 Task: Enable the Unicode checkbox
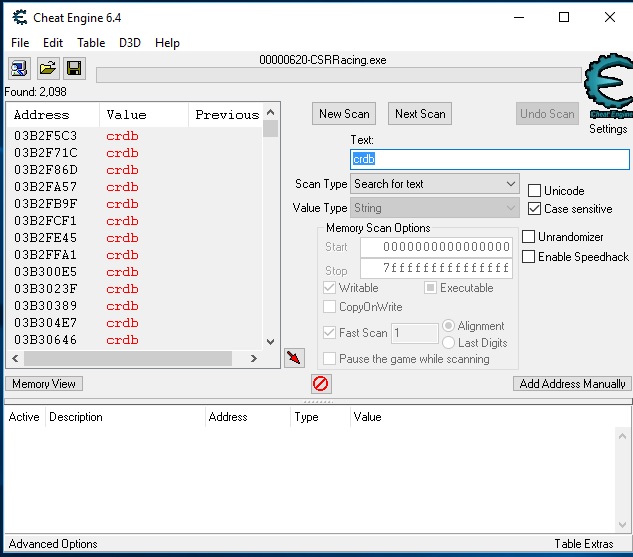point(535,191)
